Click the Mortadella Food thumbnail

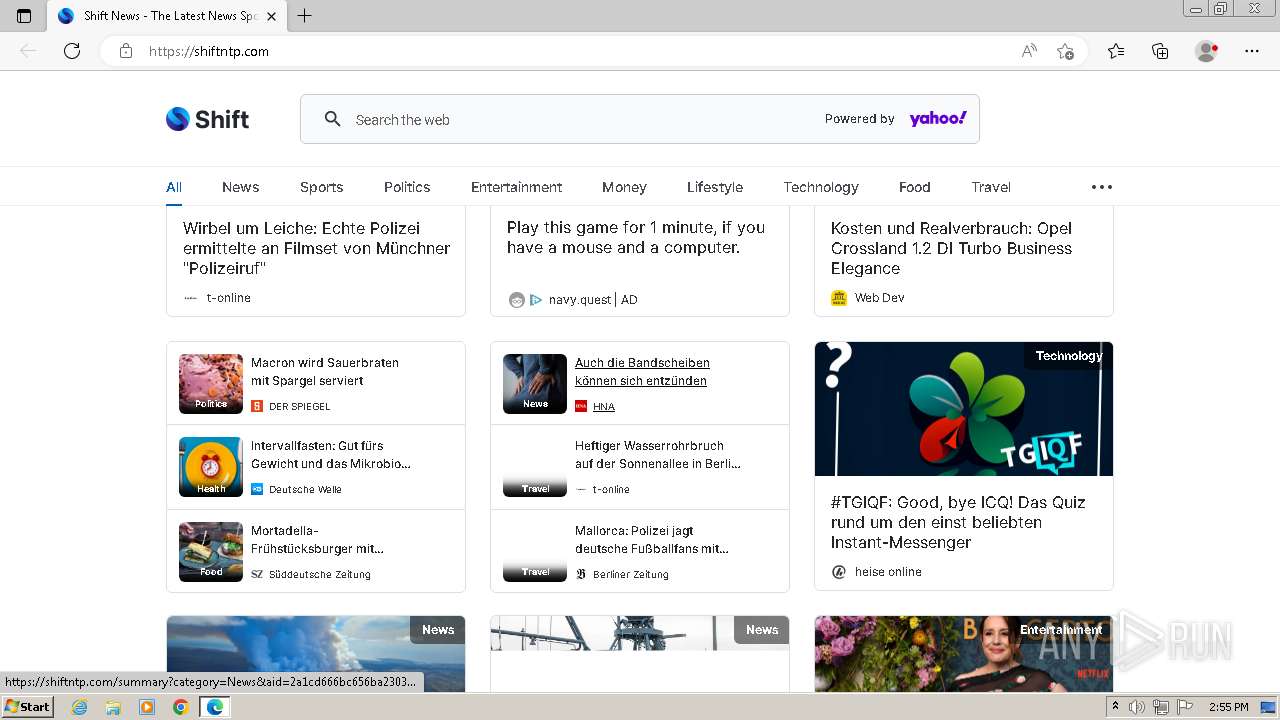tap(211, 552)
